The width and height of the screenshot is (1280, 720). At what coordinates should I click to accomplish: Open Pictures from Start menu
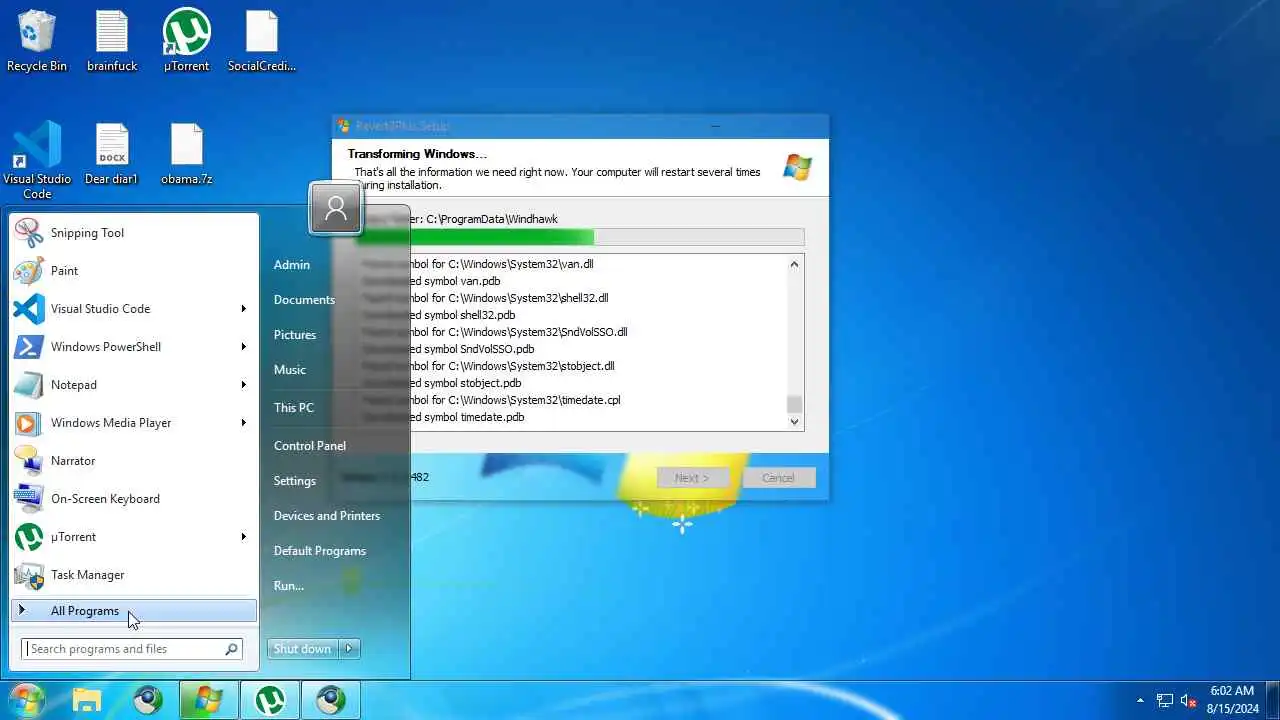pyautogui.click(x=295, y=335)
